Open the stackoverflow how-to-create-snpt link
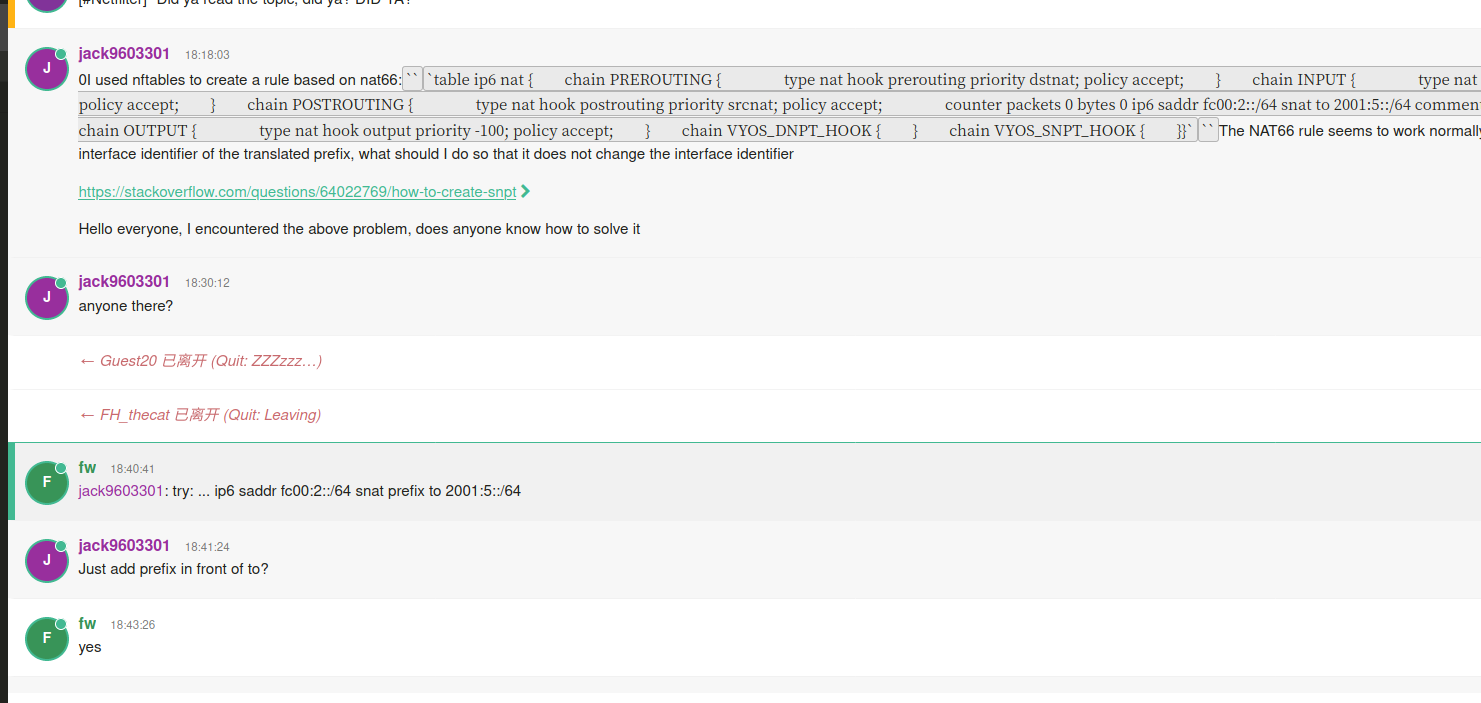The image size is (1481, 703). coord(297,192)
